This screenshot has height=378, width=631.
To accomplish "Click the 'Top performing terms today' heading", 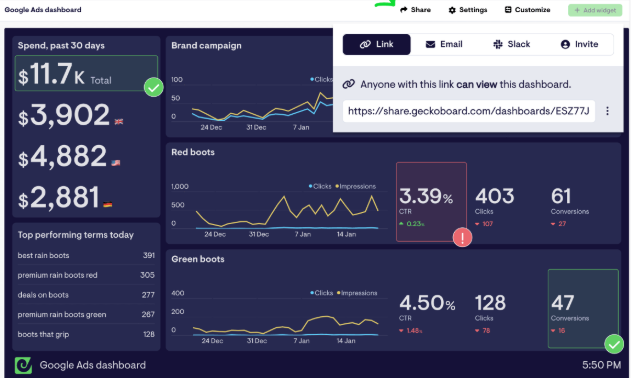I will 76,235.
